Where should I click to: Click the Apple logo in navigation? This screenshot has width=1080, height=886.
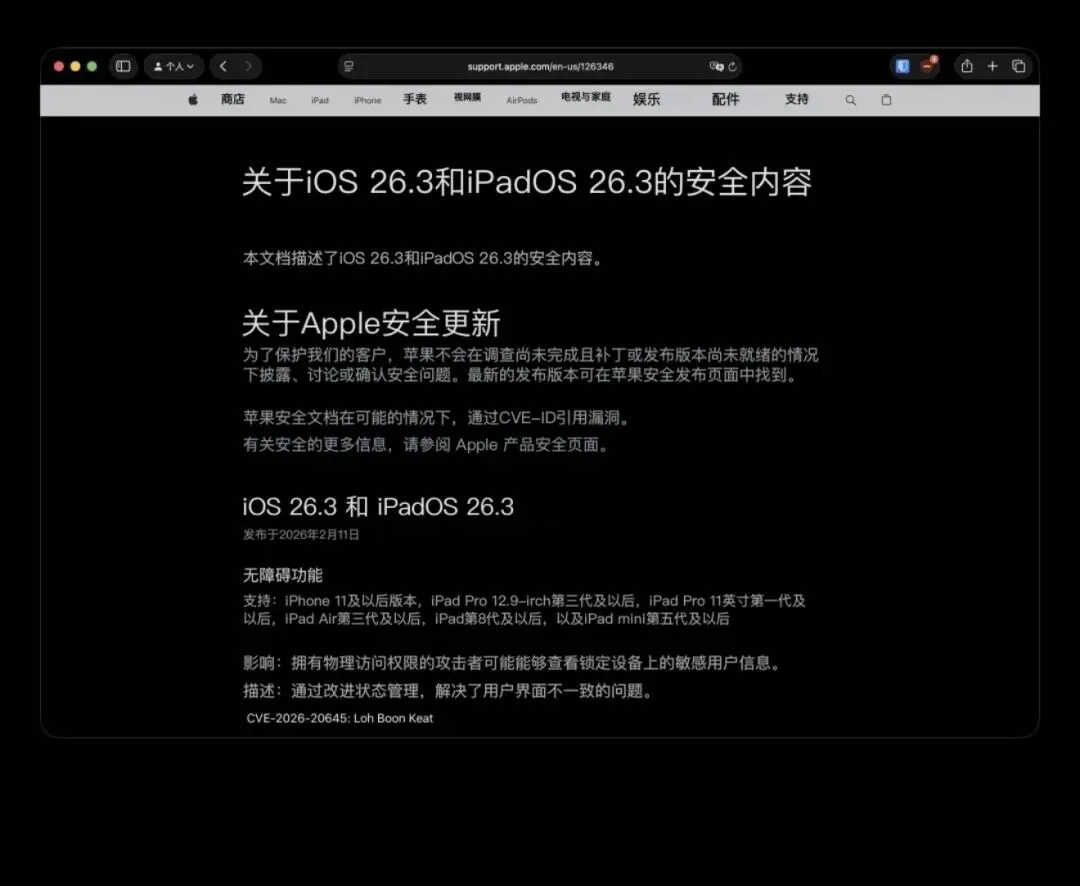click(193, 100)
